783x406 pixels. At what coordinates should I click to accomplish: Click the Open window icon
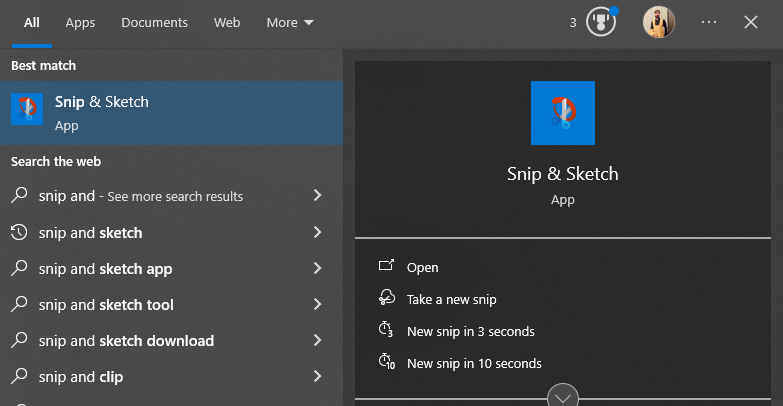[386, 266]
